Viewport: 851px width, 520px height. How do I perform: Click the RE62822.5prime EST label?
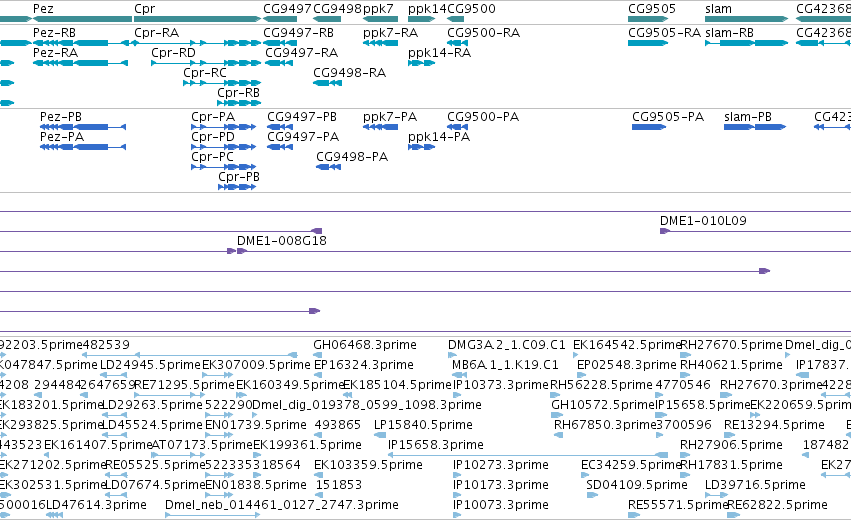777,505
